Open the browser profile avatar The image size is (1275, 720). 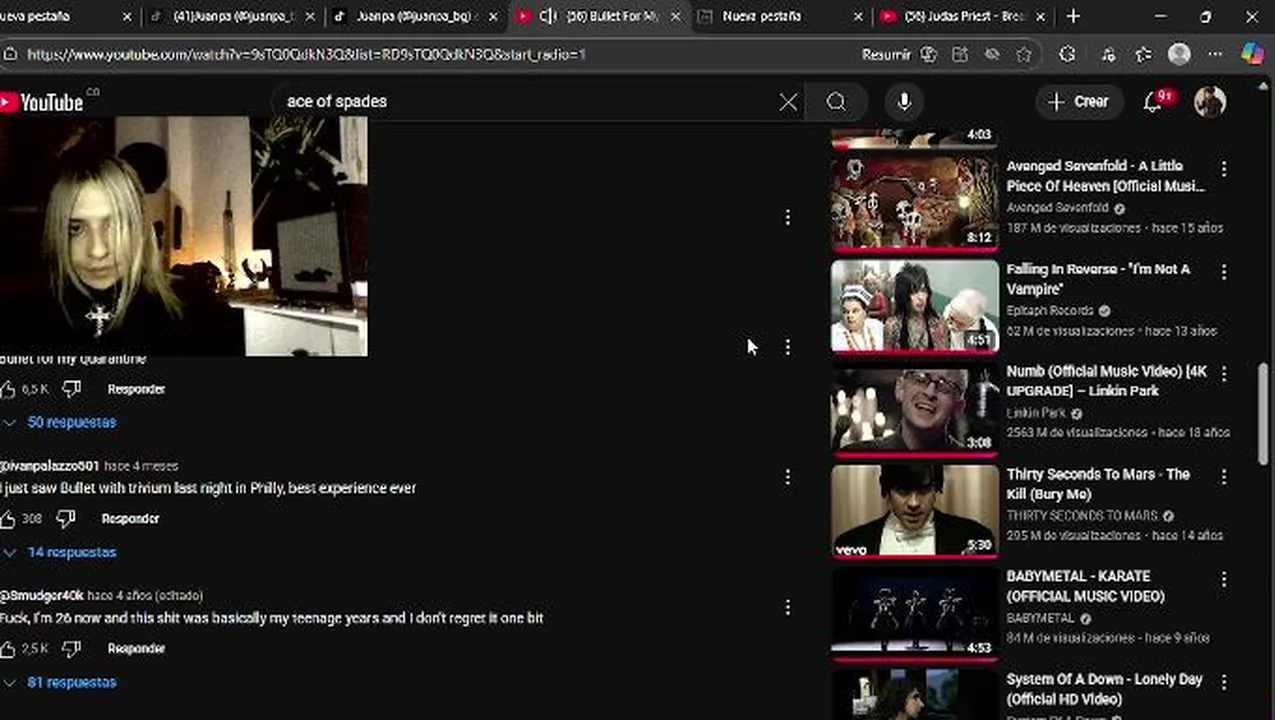(x=1180, y=55)
